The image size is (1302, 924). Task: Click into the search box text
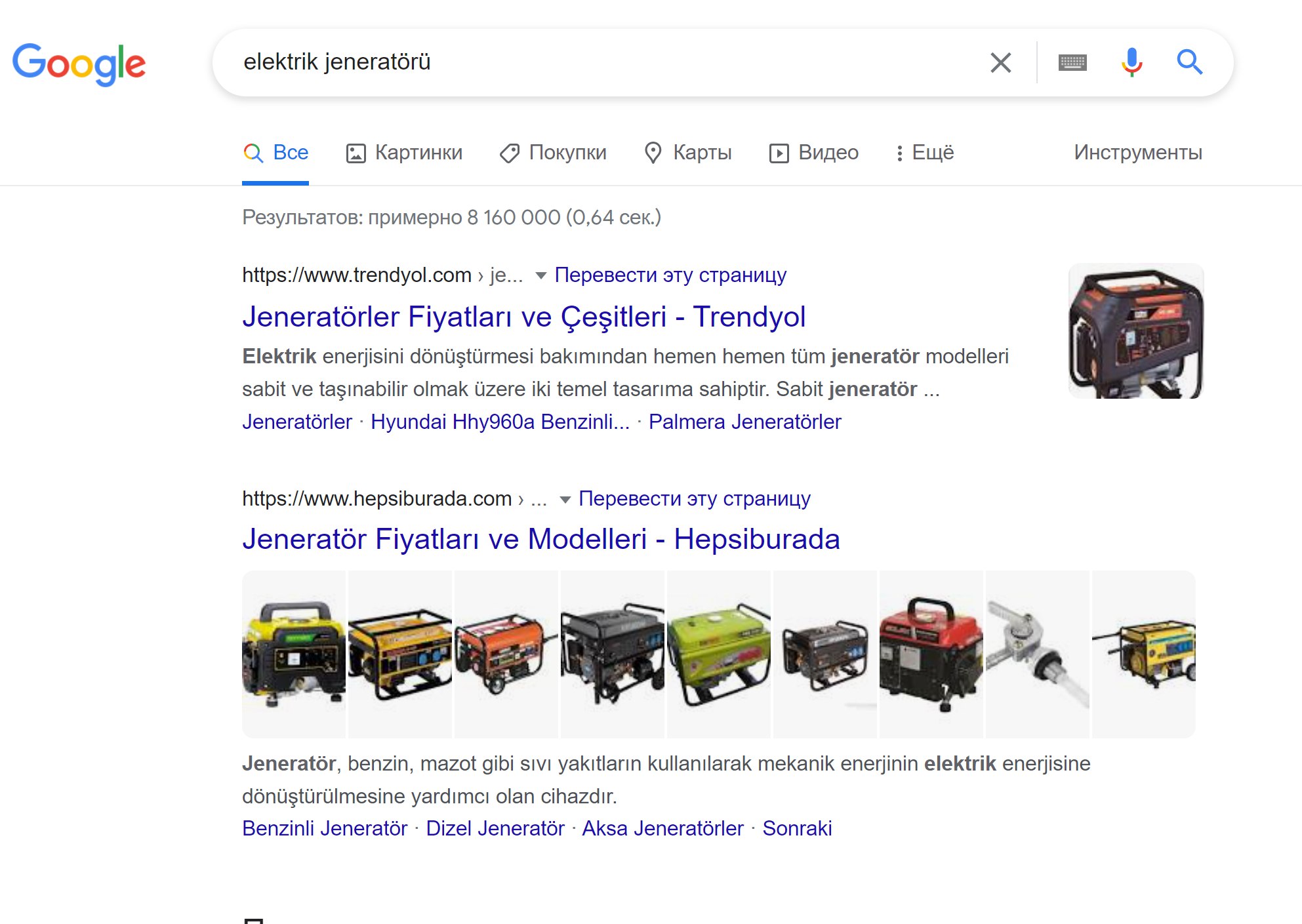336,62
